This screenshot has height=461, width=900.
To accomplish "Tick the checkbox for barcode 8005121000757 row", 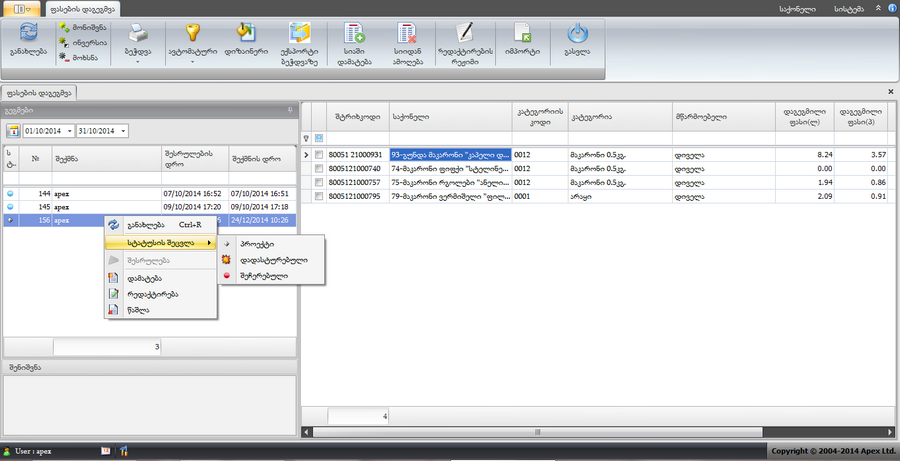I will coord(319,183).
